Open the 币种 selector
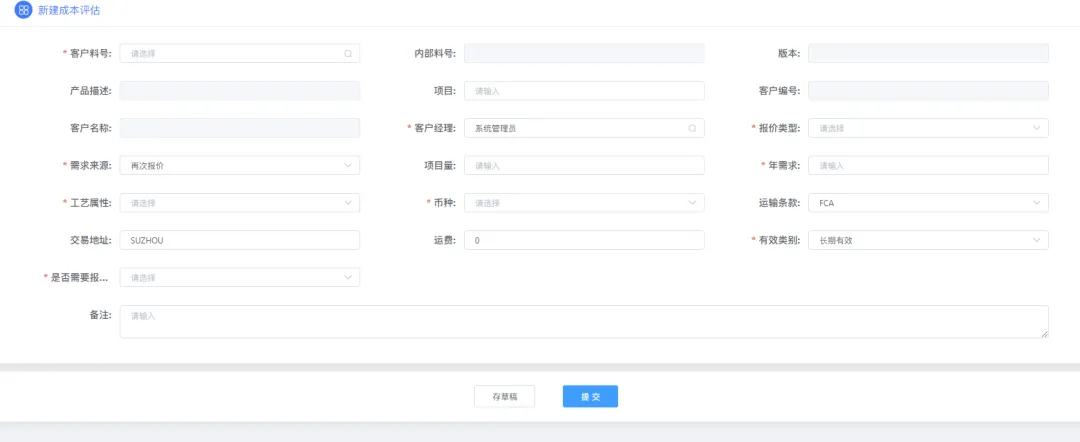1080x442 pixels. (584, 202)
